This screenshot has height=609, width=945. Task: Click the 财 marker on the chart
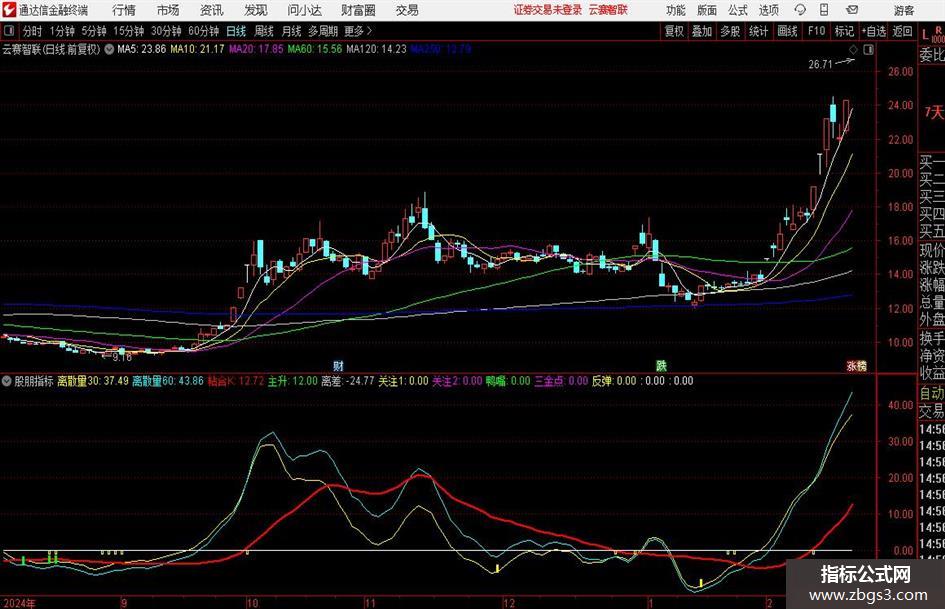coord(338,365)
